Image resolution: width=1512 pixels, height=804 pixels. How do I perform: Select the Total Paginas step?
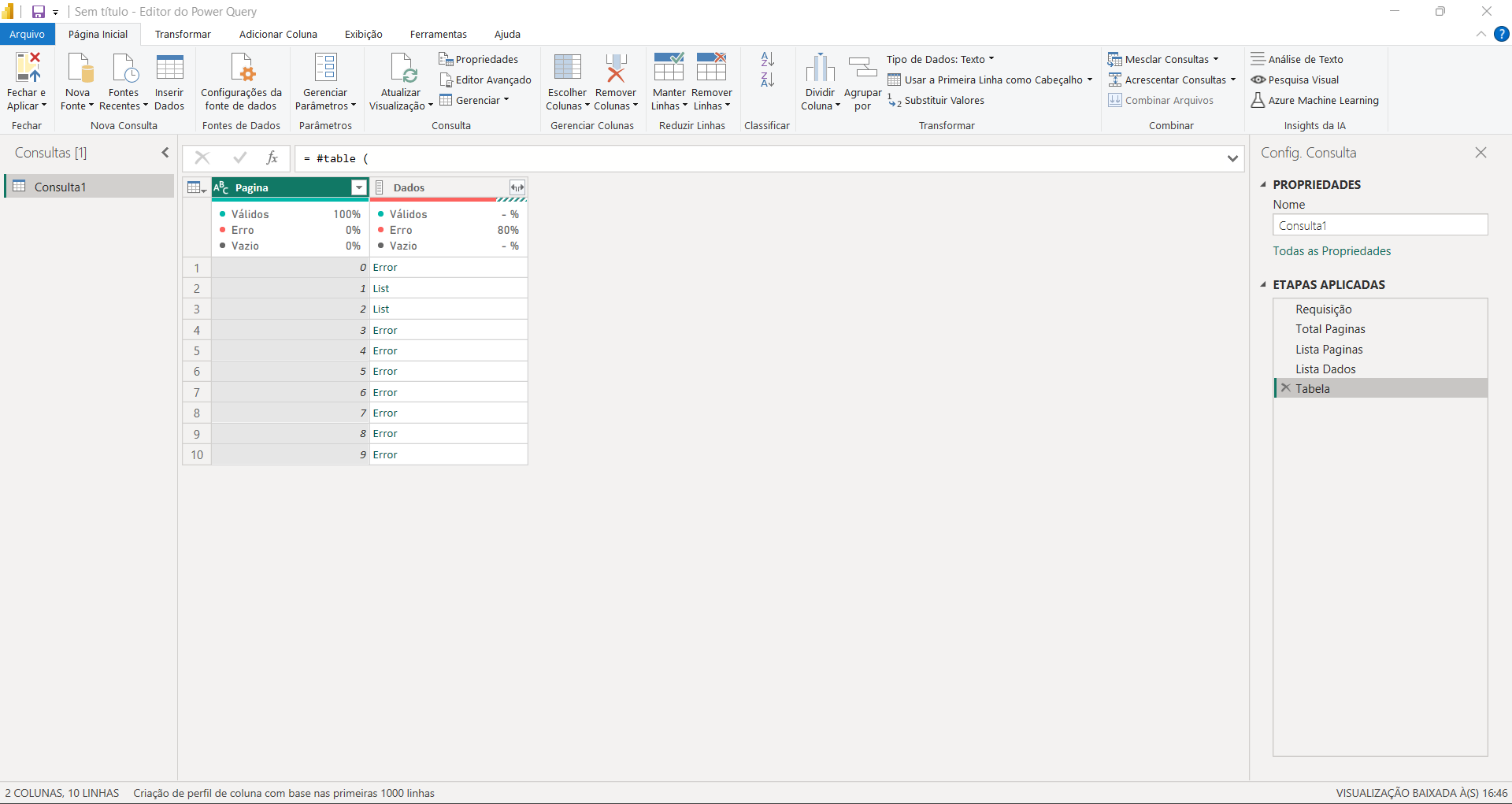[1380, 328]
